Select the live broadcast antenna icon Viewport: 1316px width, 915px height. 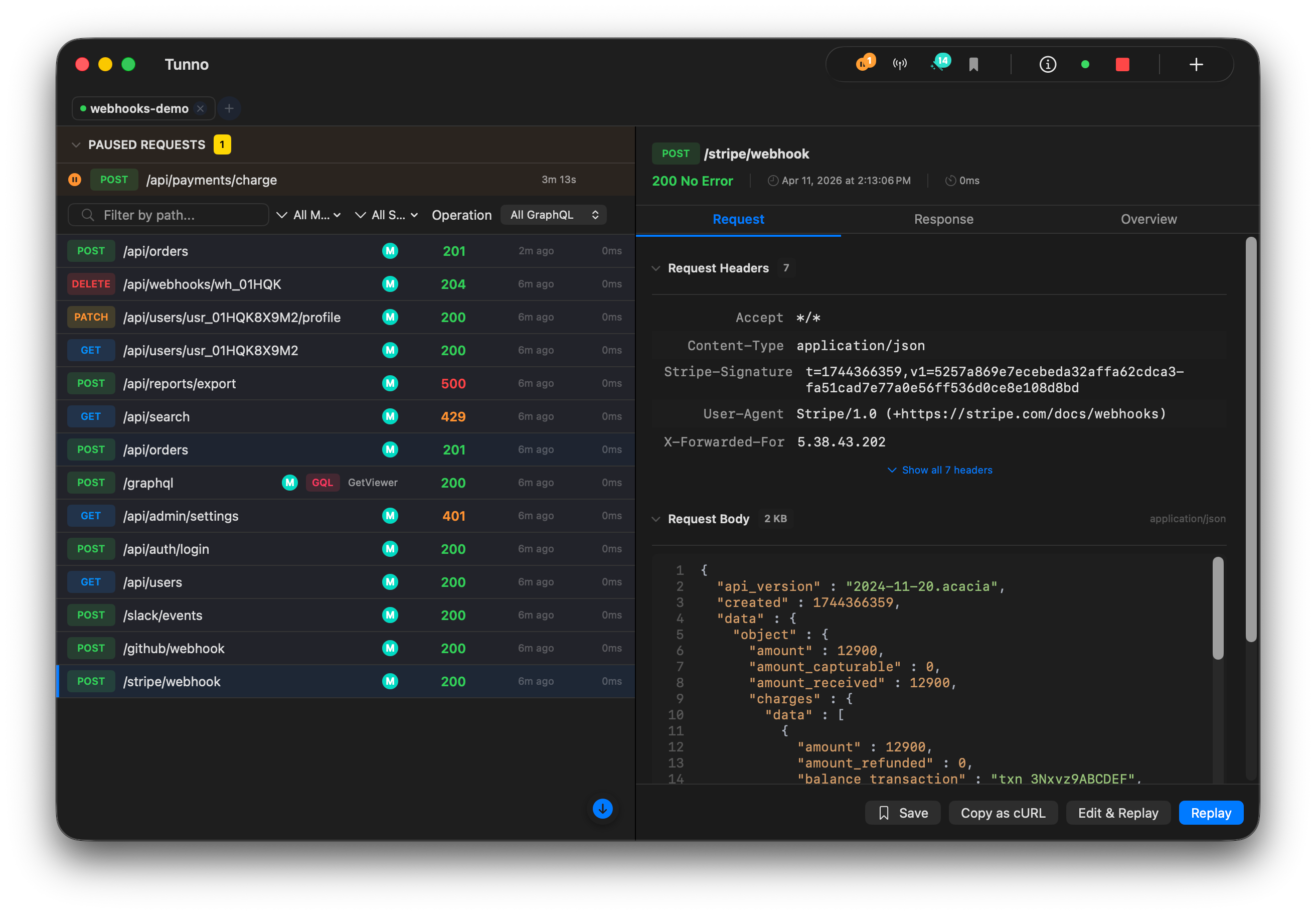pos(899,64)
